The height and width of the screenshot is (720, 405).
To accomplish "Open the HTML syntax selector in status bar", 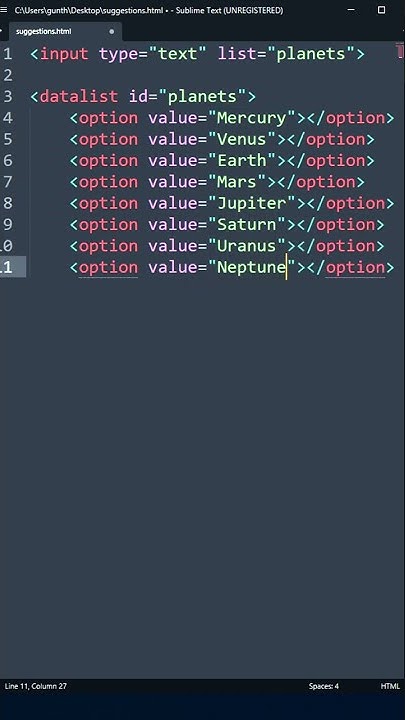I will 390,686.
